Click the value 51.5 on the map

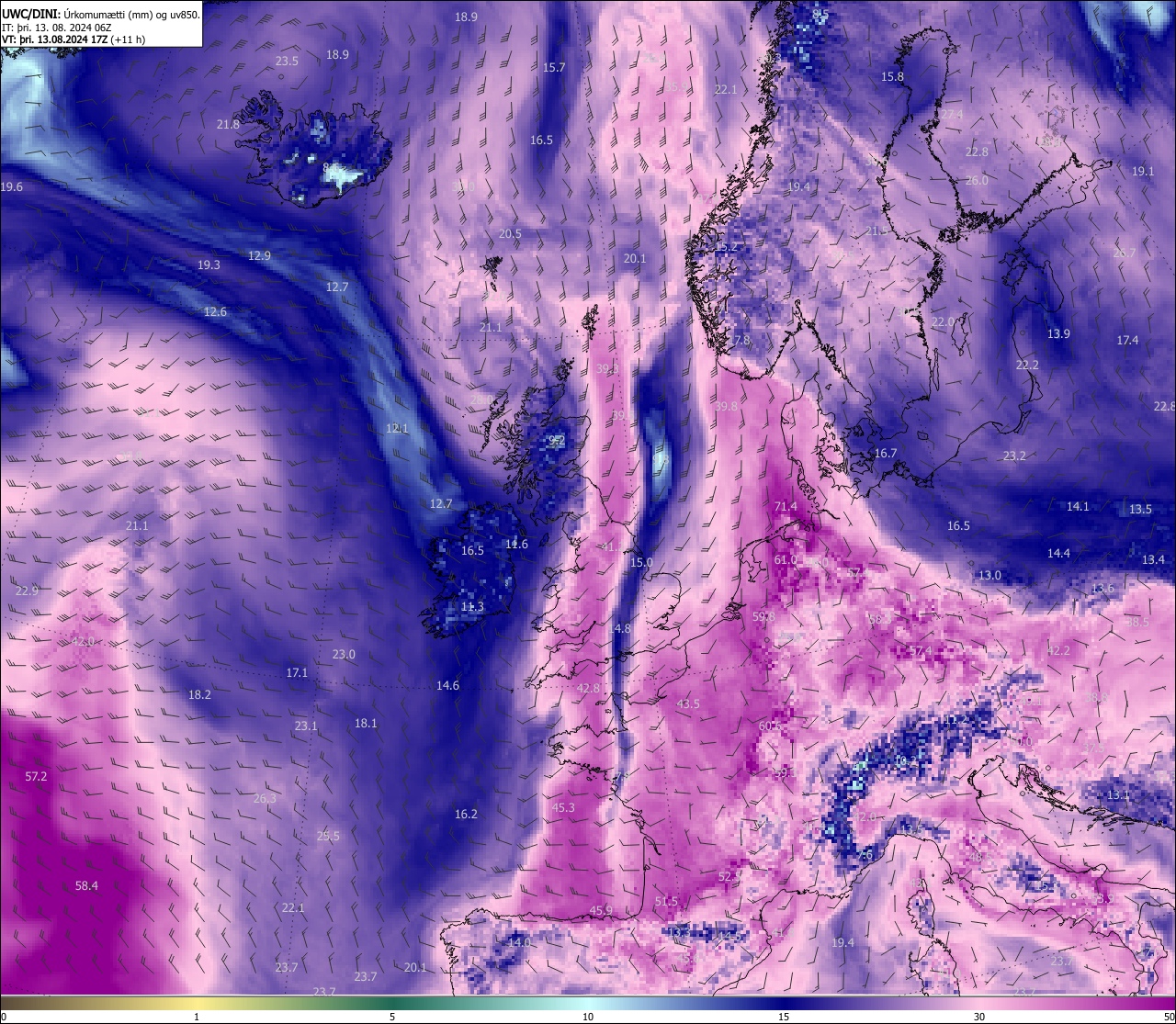pyautogui.click(x=666, y=901)
